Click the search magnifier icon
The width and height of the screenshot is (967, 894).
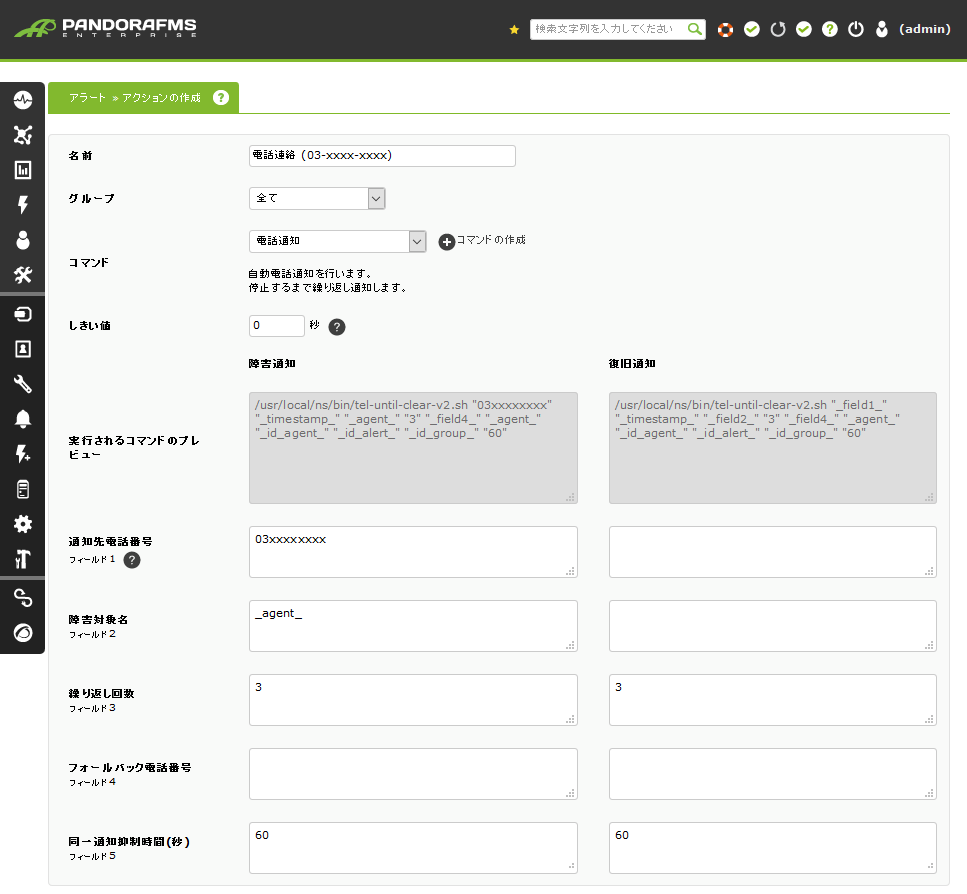click(694, 29)
